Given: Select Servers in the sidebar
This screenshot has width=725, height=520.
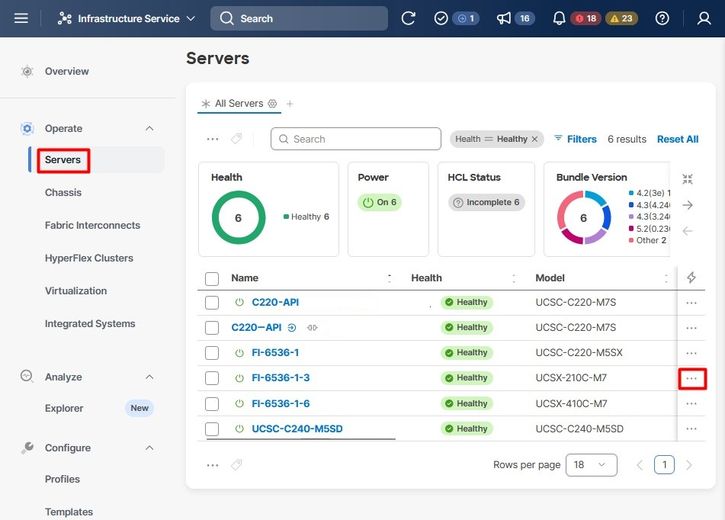Looking at the screenshot, I should [63, 160].
